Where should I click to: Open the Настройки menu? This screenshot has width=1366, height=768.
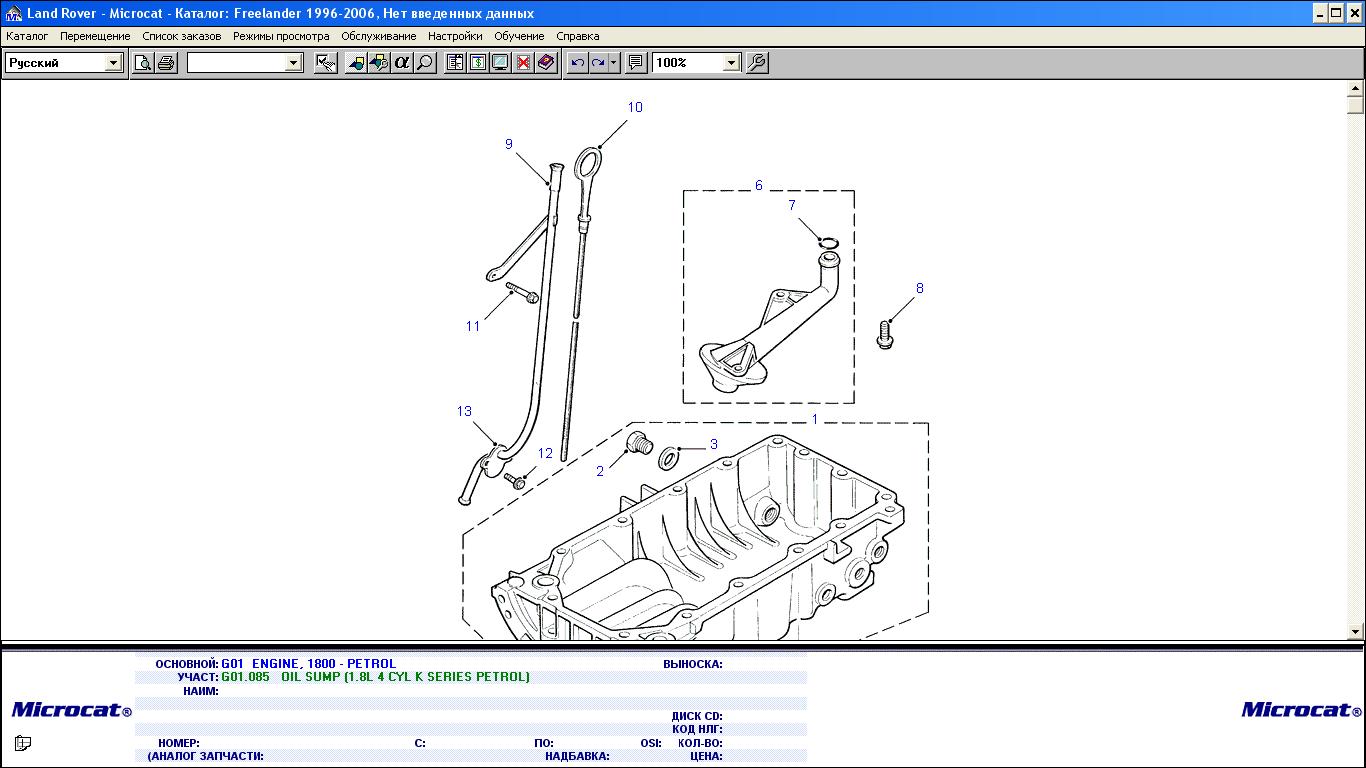[455, 36]
